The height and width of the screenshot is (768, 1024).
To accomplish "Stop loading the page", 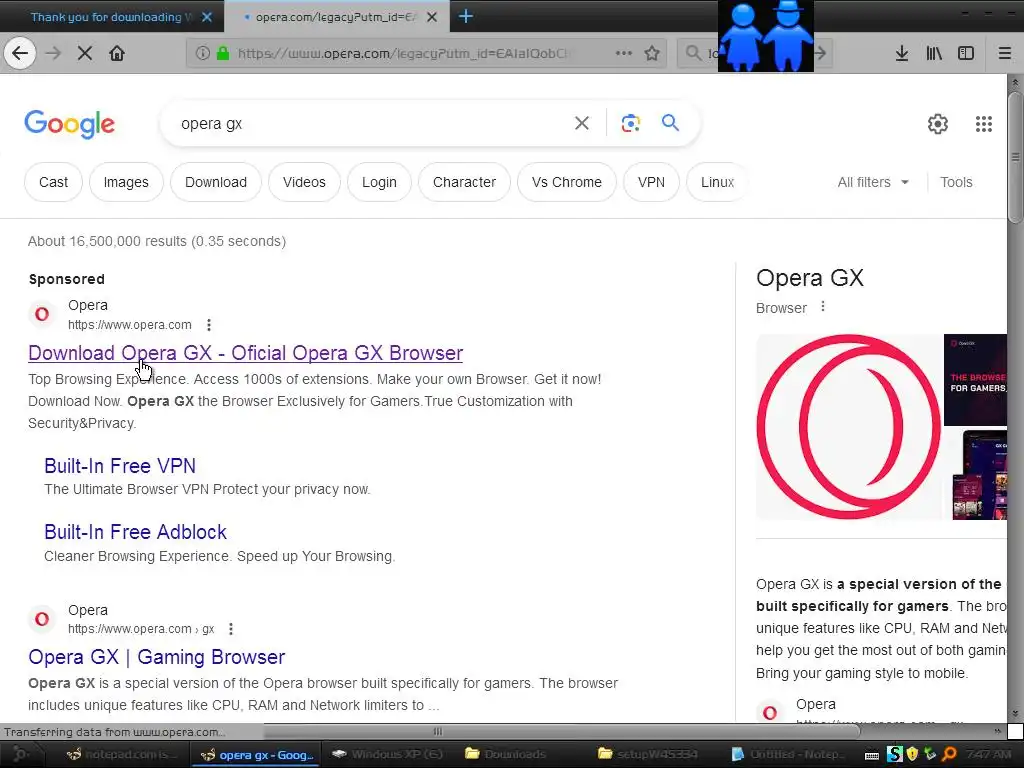I will tap(84, 53).
